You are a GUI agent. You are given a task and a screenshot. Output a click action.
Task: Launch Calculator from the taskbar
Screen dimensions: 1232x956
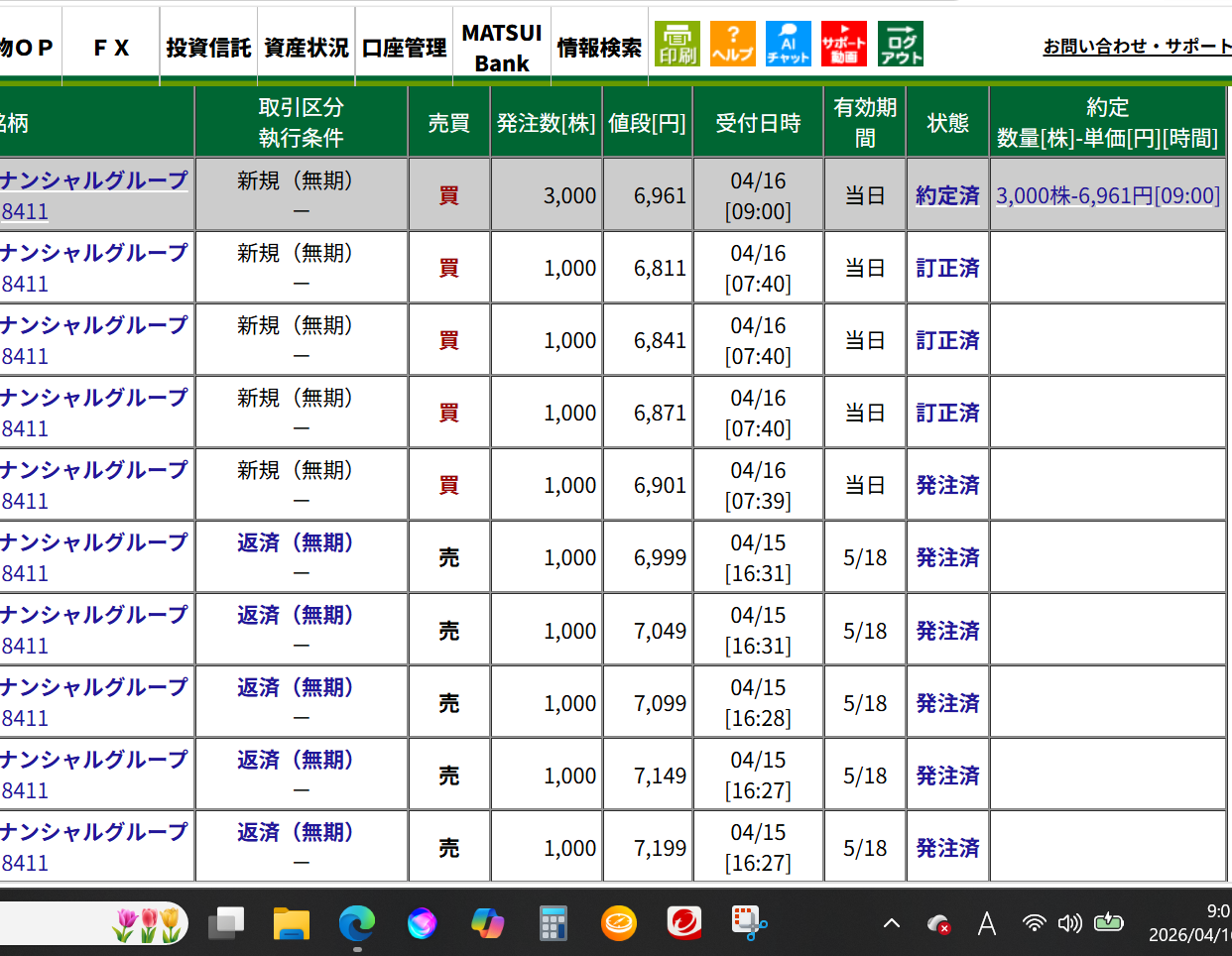coord(553,923)
